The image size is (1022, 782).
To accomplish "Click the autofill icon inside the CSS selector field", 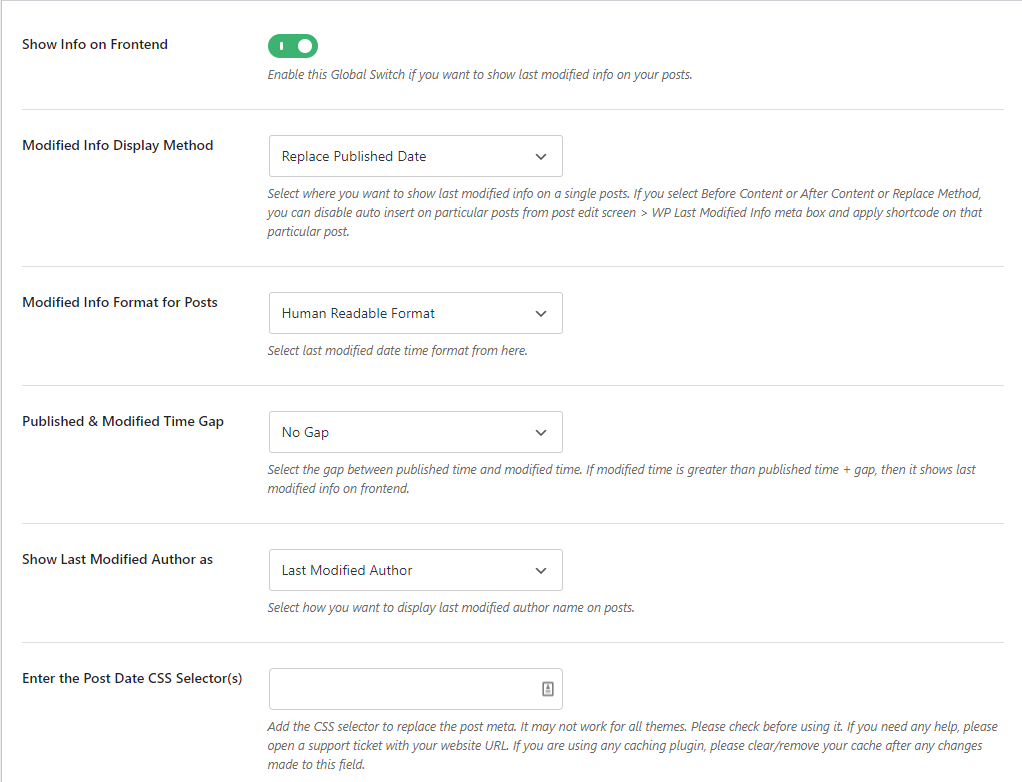I will click(x=548, y=689).
